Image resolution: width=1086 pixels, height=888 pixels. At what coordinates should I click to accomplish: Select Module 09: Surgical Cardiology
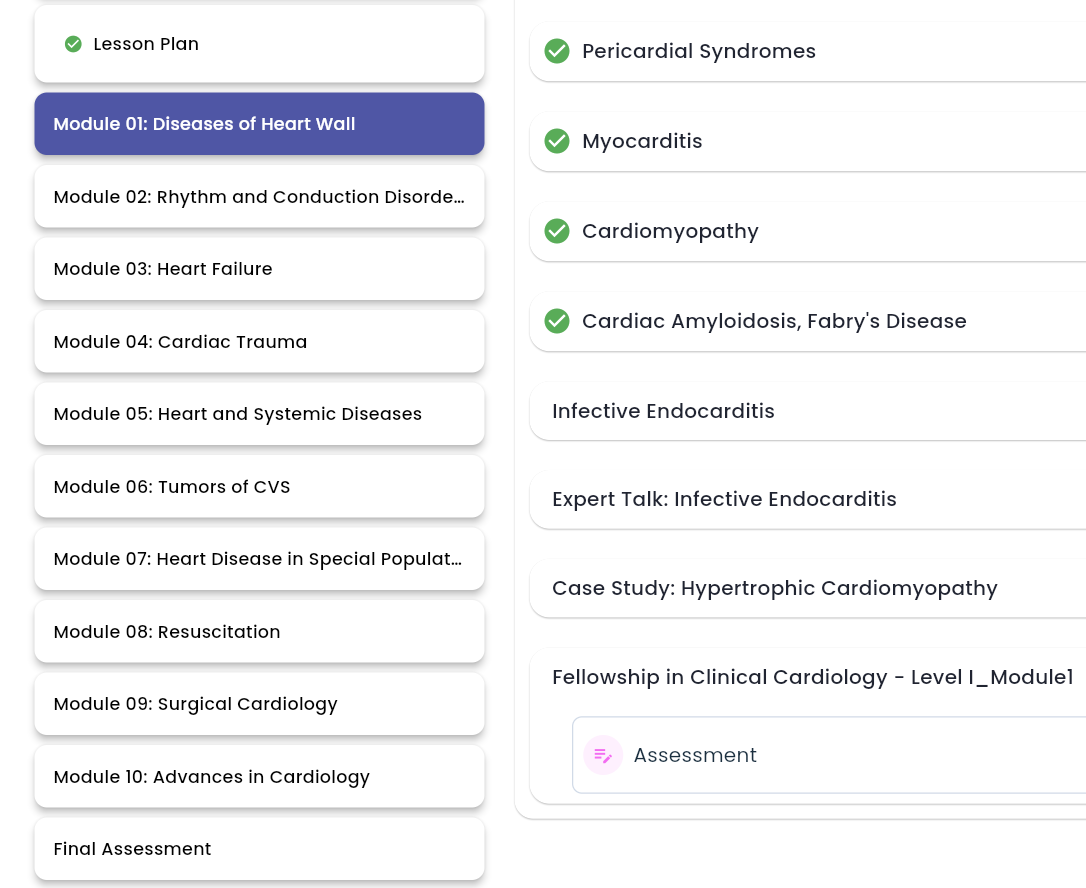(x=259, y=704)
